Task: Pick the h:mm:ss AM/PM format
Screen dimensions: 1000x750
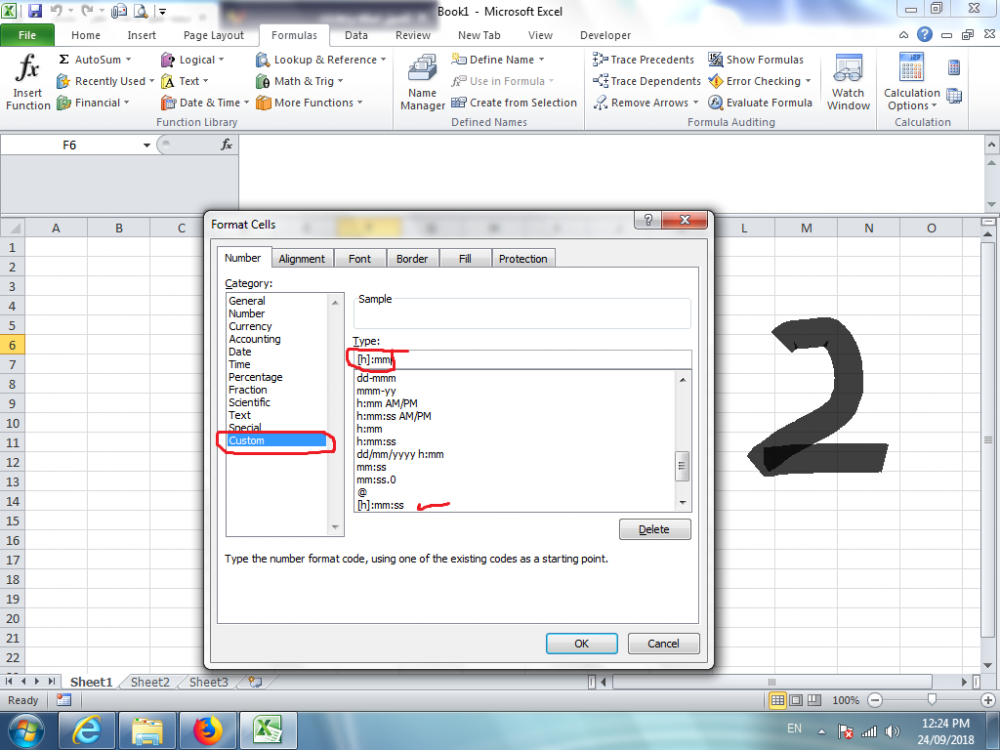Action: pos(394,416)
